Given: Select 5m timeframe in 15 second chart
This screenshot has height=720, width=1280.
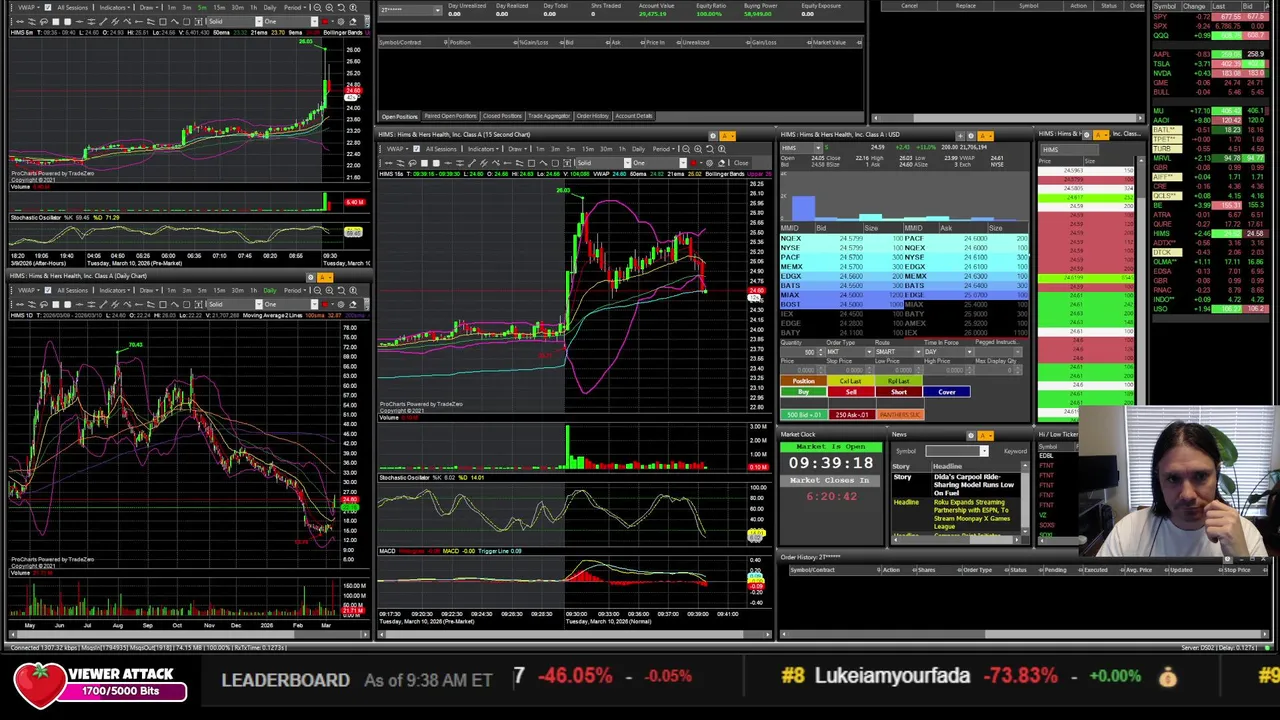Looking at the screenshot, I should coord(571,149).
